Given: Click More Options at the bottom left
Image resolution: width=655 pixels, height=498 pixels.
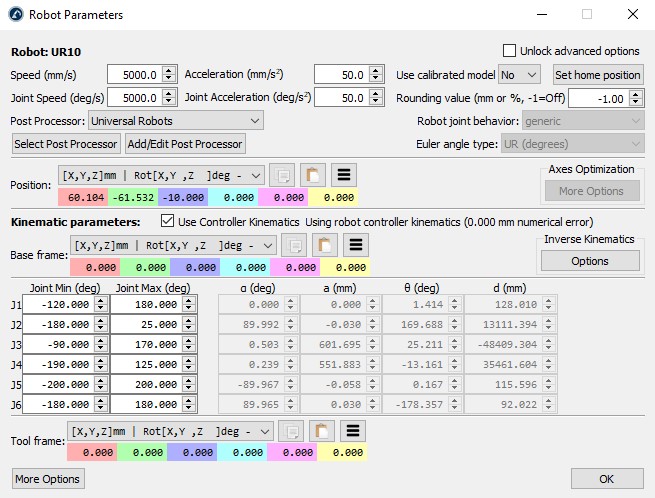Looking at the screenshot, I should coord(48,479).
